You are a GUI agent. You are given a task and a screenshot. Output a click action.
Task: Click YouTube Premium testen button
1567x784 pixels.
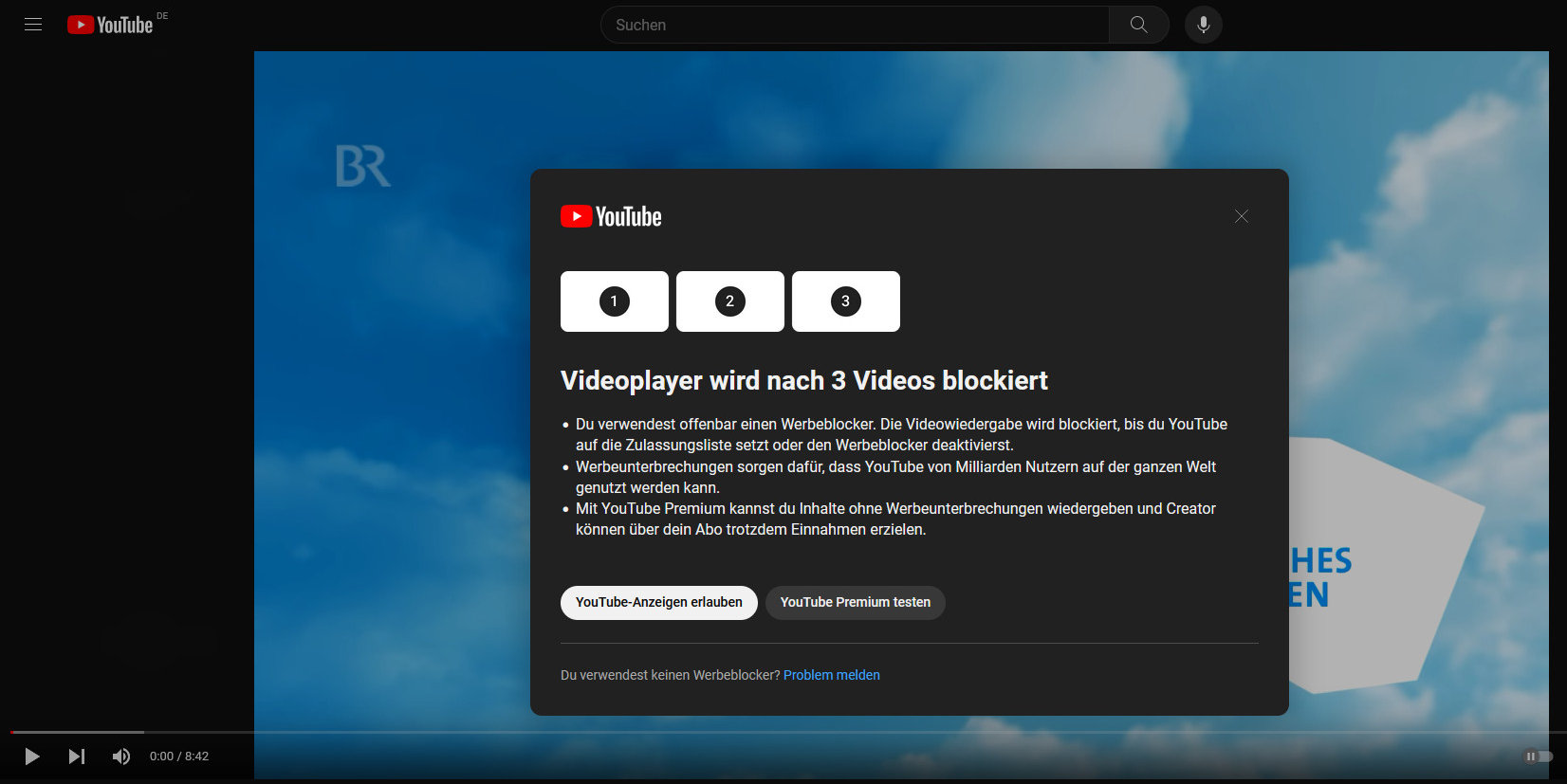[x=856, y=603]
